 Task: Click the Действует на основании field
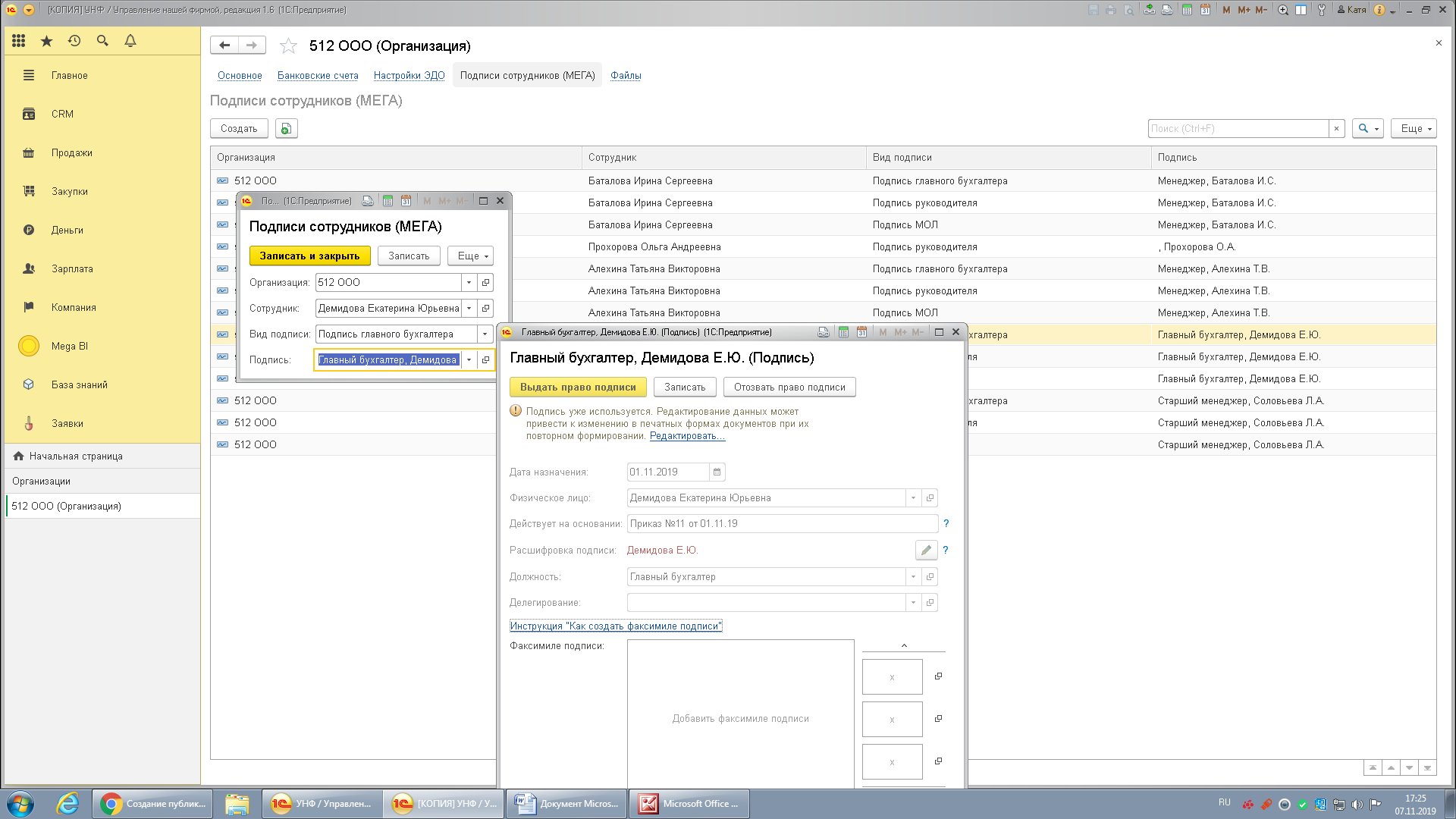(x=783, y=523)
